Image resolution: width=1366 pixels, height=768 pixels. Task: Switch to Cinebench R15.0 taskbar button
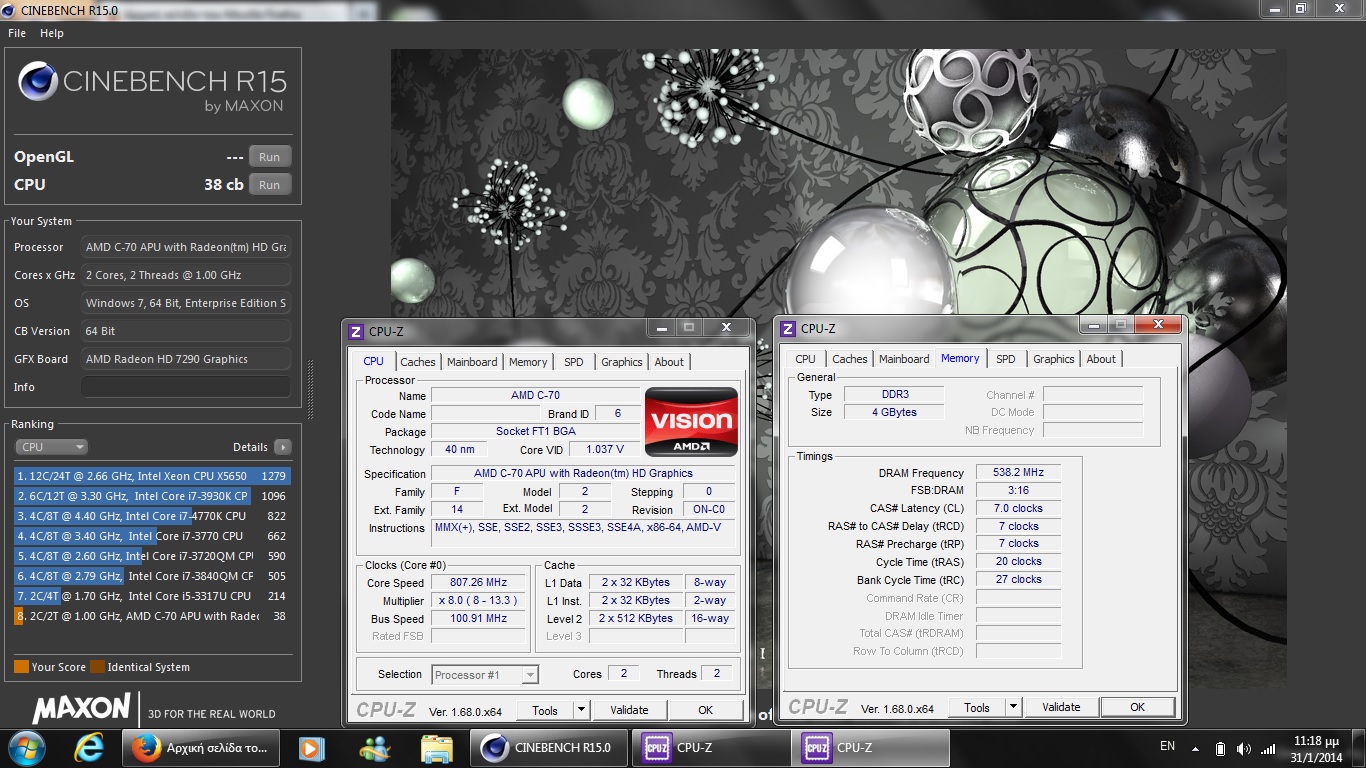(x=549, y=748)
